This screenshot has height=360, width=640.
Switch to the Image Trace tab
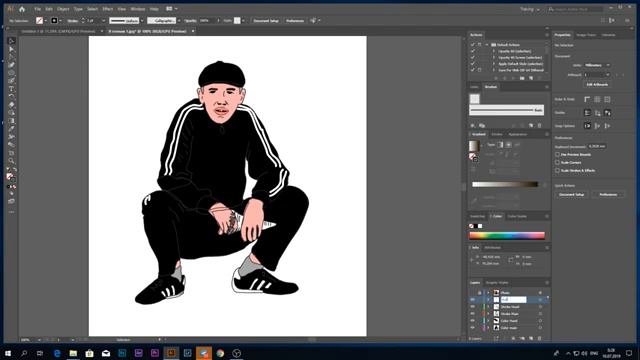click(x=586, y=35)
